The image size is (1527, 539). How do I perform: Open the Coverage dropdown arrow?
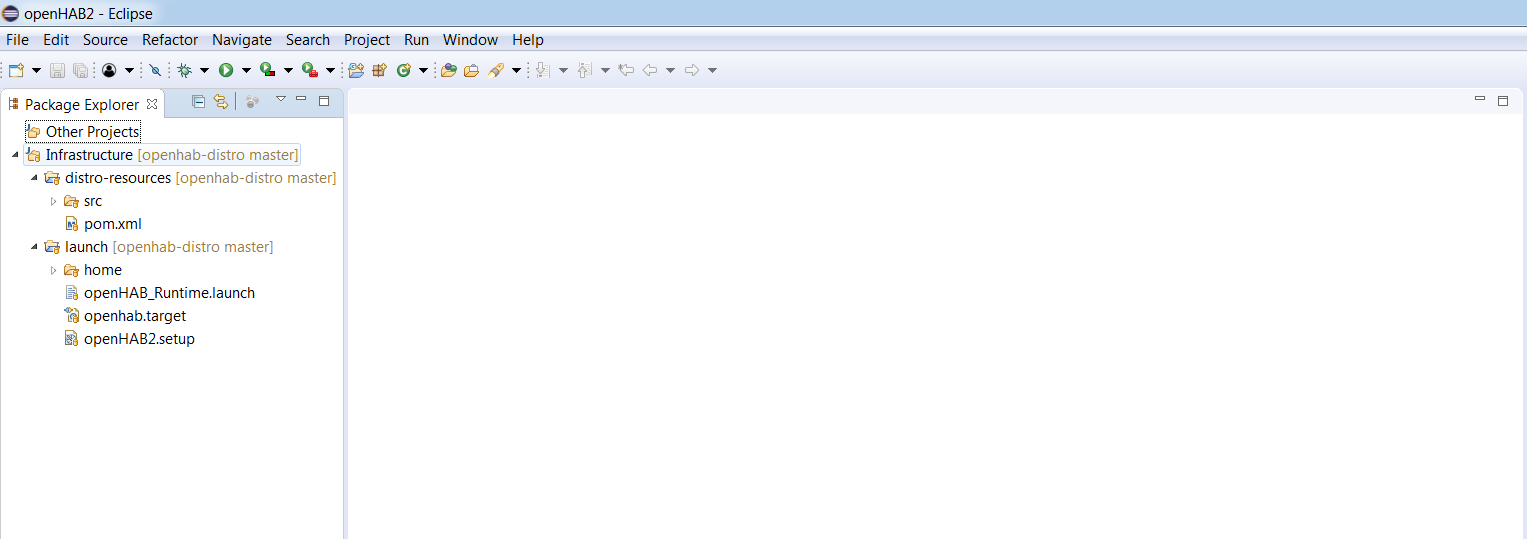(x=288, y=70)
